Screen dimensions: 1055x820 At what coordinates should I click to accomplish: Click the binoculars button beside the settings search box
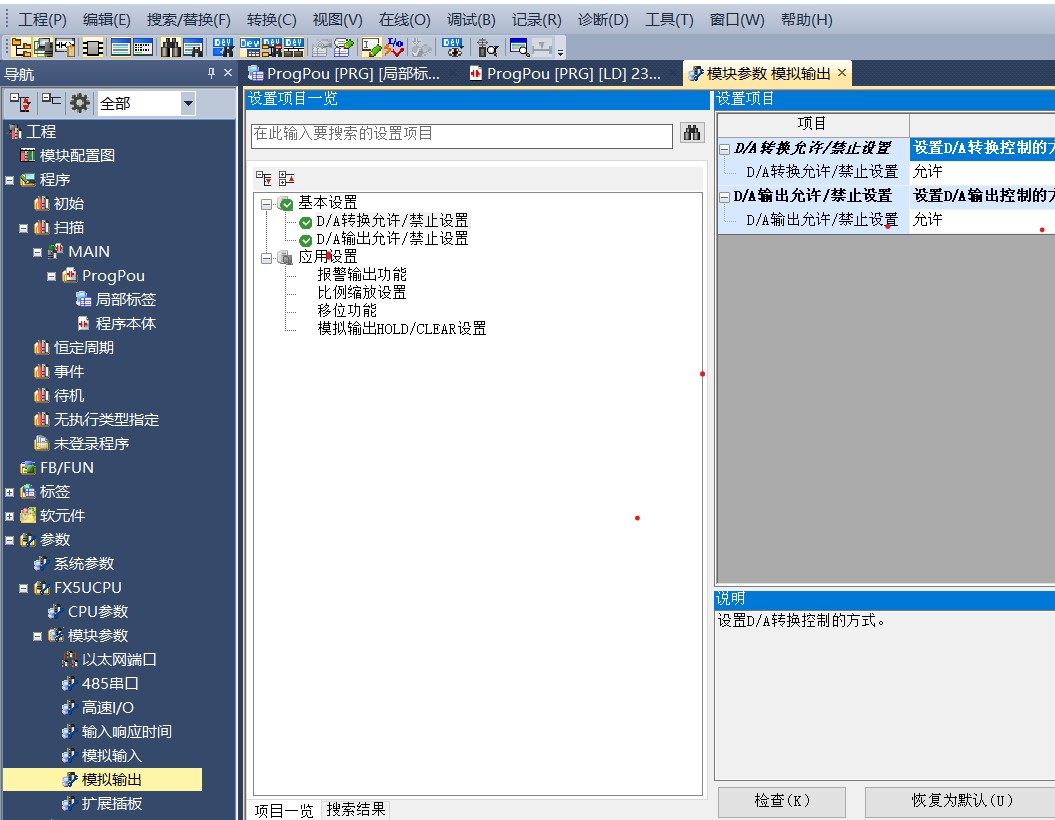coord(692,134)
